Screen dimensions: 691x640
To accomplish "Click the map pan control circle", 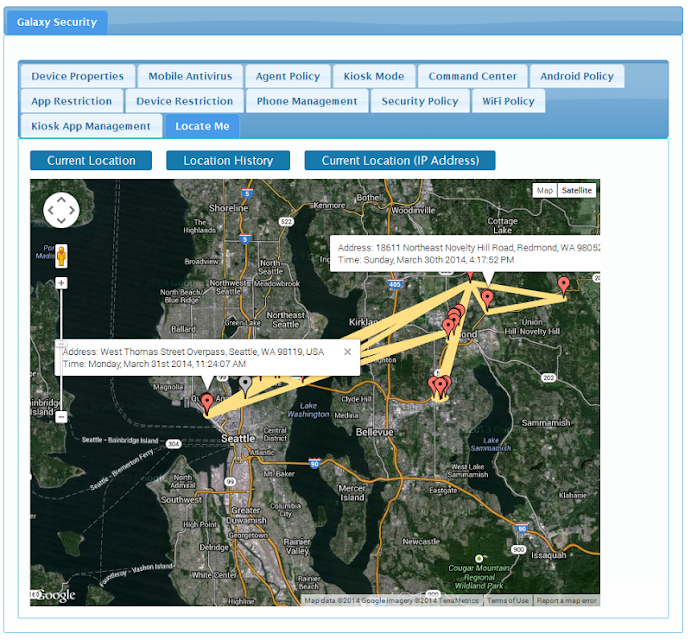I will point(61,210).
